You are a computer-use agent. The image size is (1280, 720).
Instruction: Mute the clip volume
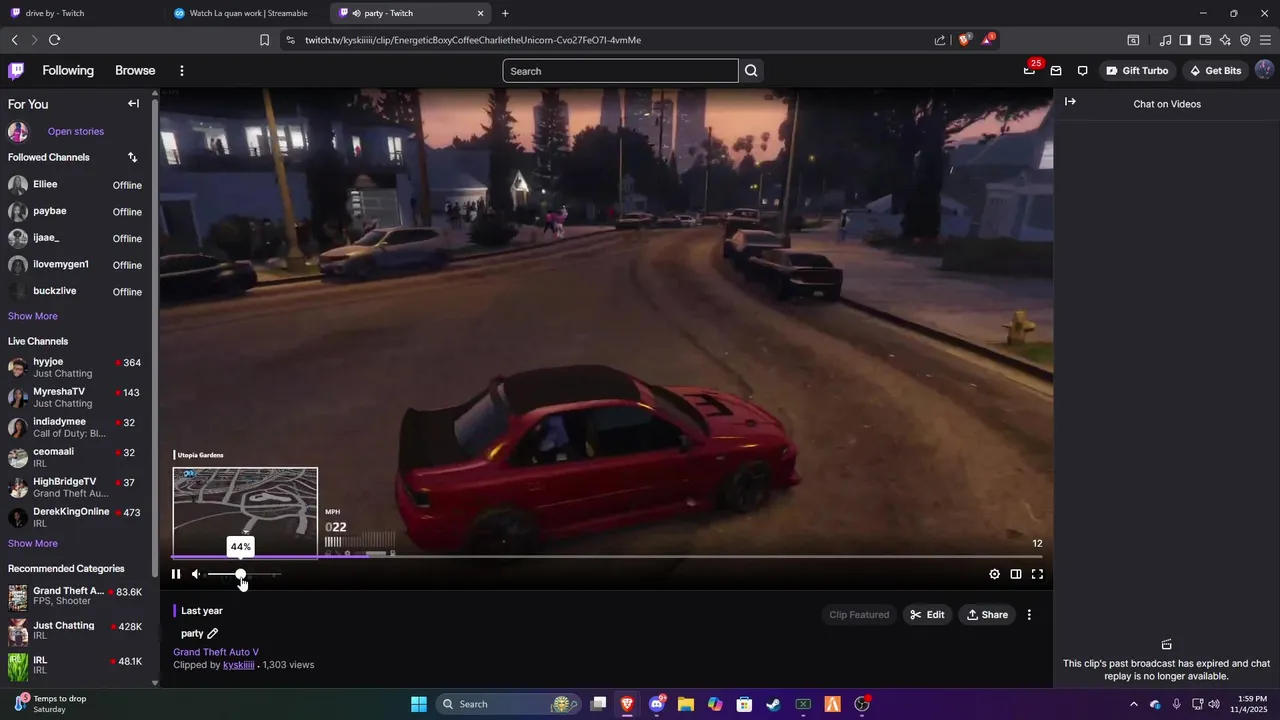[196, 574]
